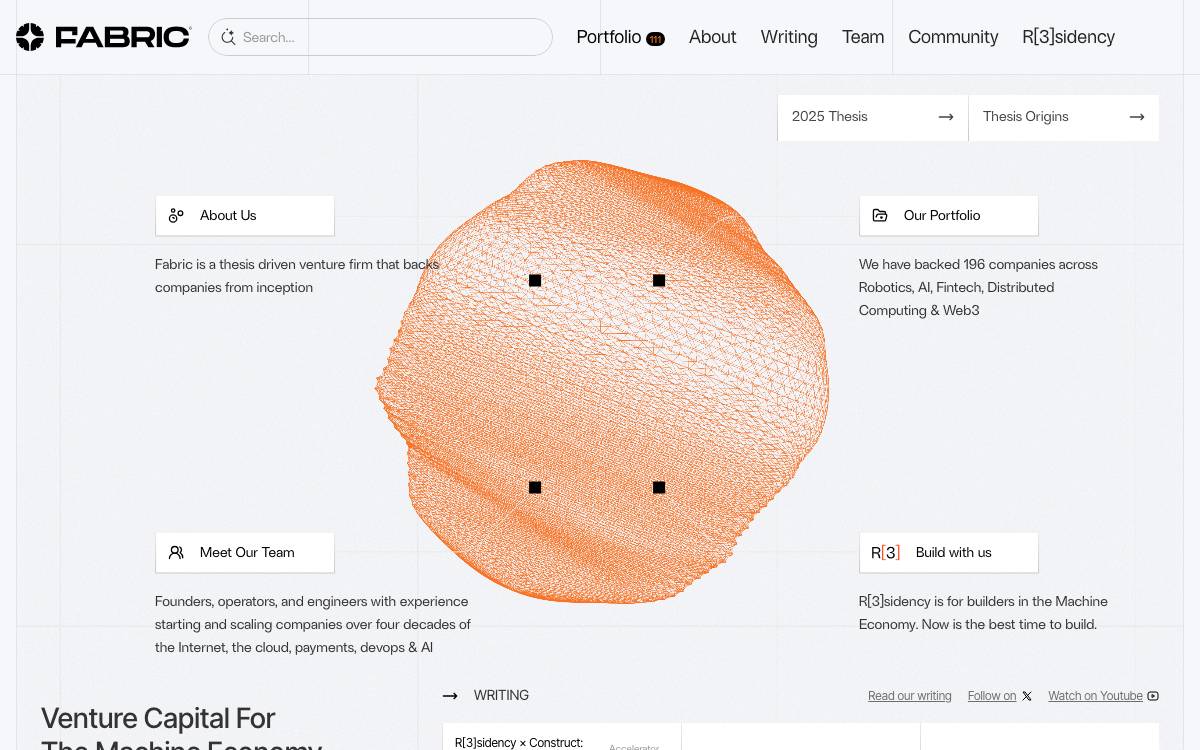Open the 2025 Thesis card
The image size is (1200, 750).
(873, 117)
